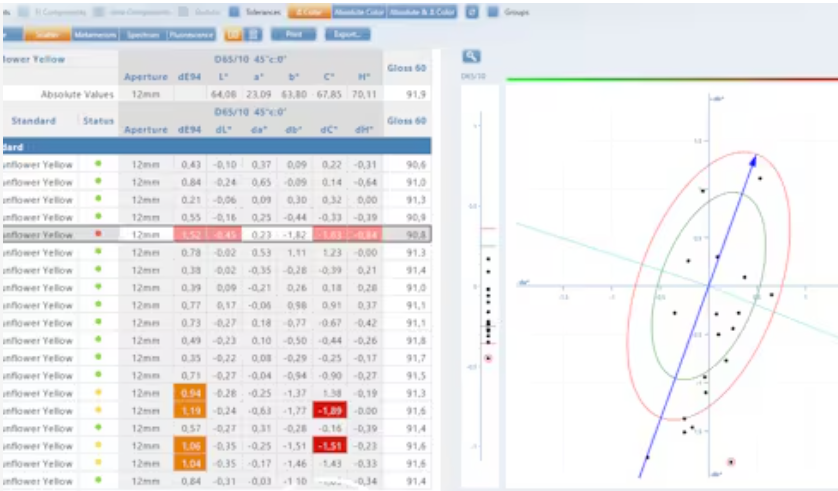Click the Print button
The height and width of the screenshot is (491, 838).
point(293,34)
